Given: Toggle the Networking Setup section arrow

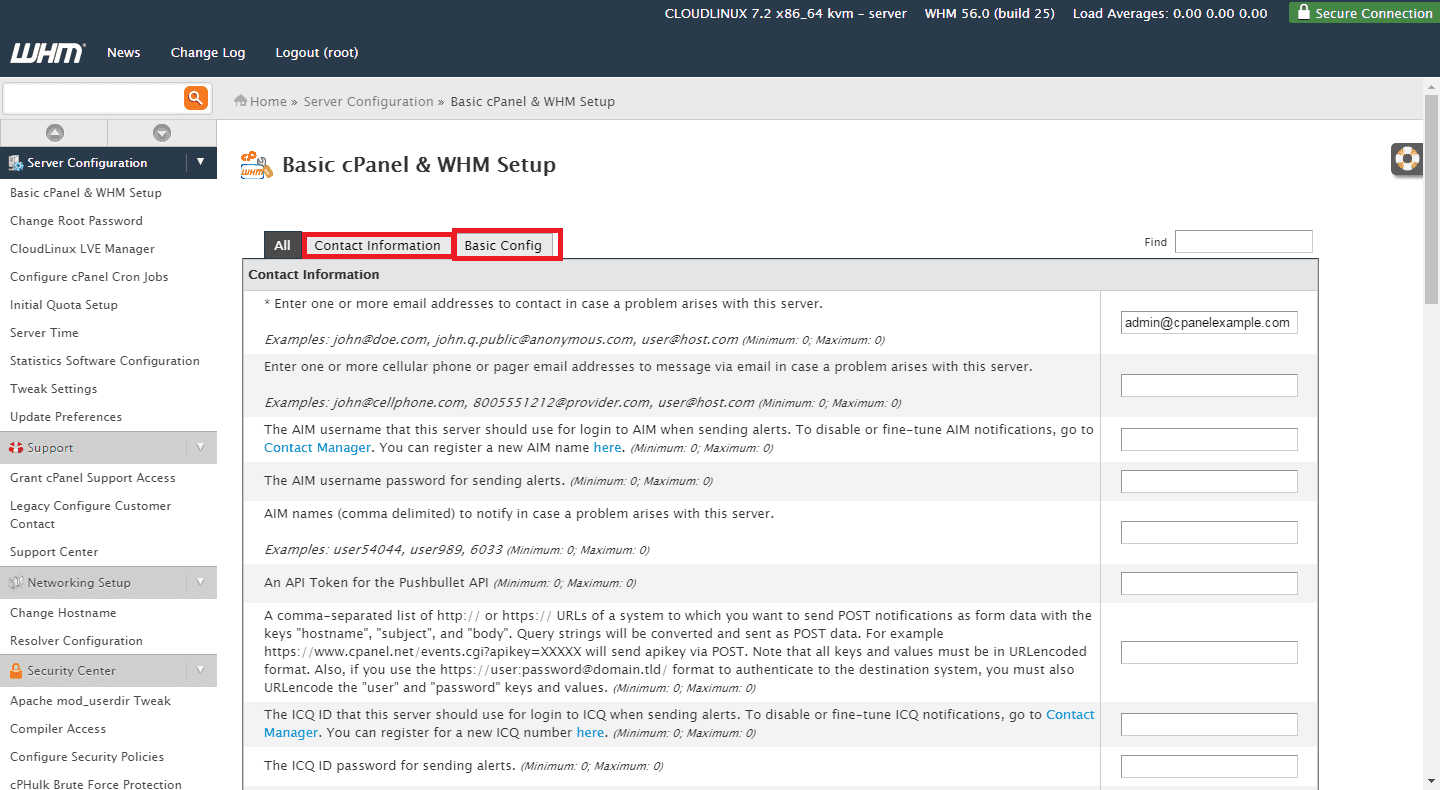Looking at the screenshot, I should click(x=200, y=582).
